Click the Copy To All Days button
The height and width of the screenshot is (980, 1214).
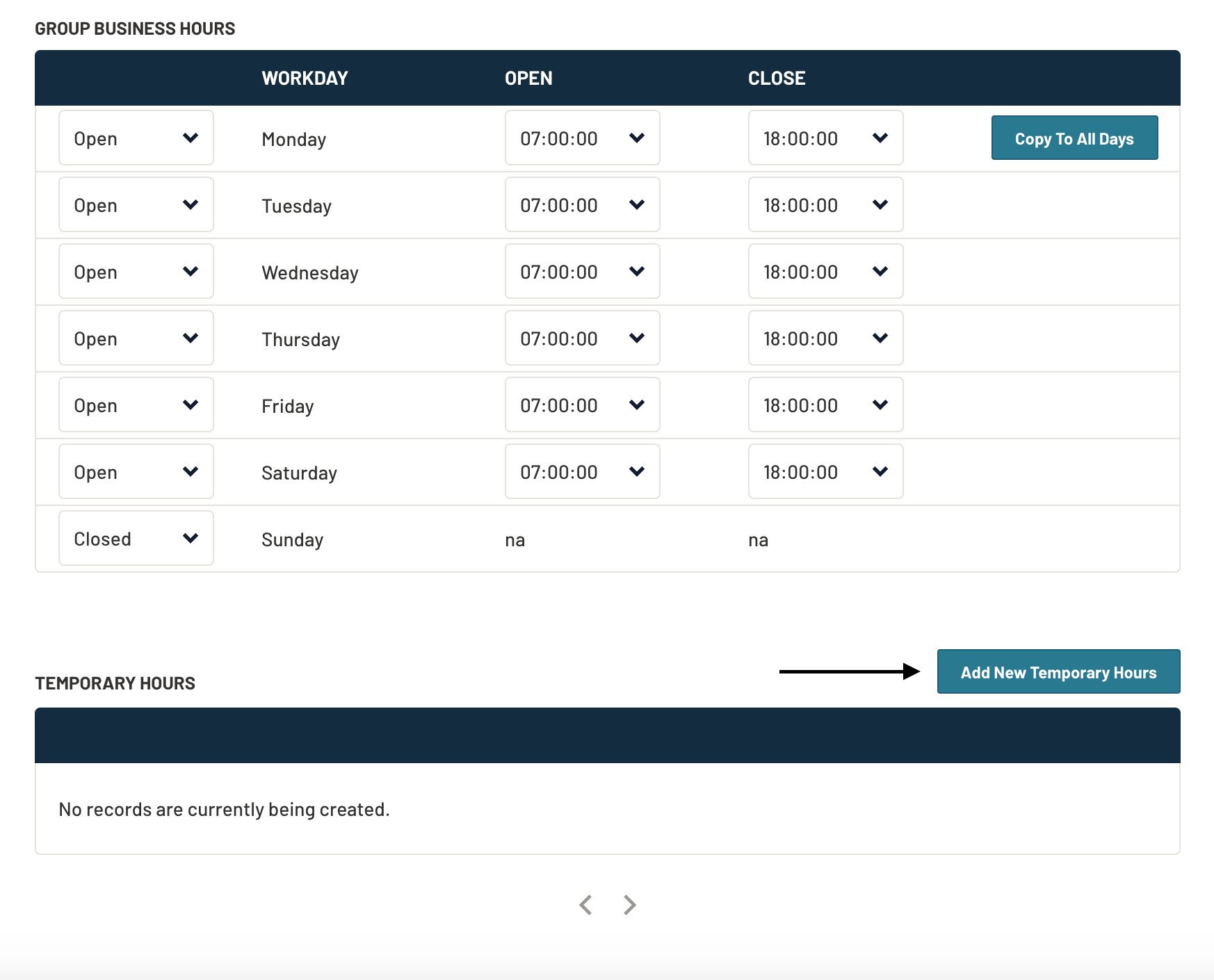(x=1074, y=138)
